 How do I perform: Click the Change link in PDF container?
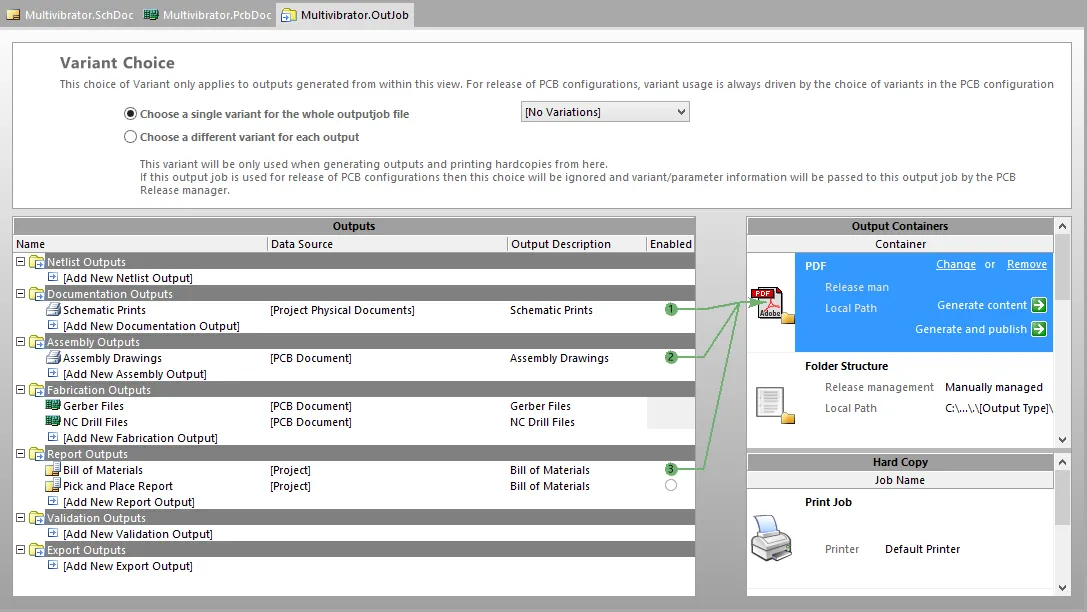click(956, 264)
